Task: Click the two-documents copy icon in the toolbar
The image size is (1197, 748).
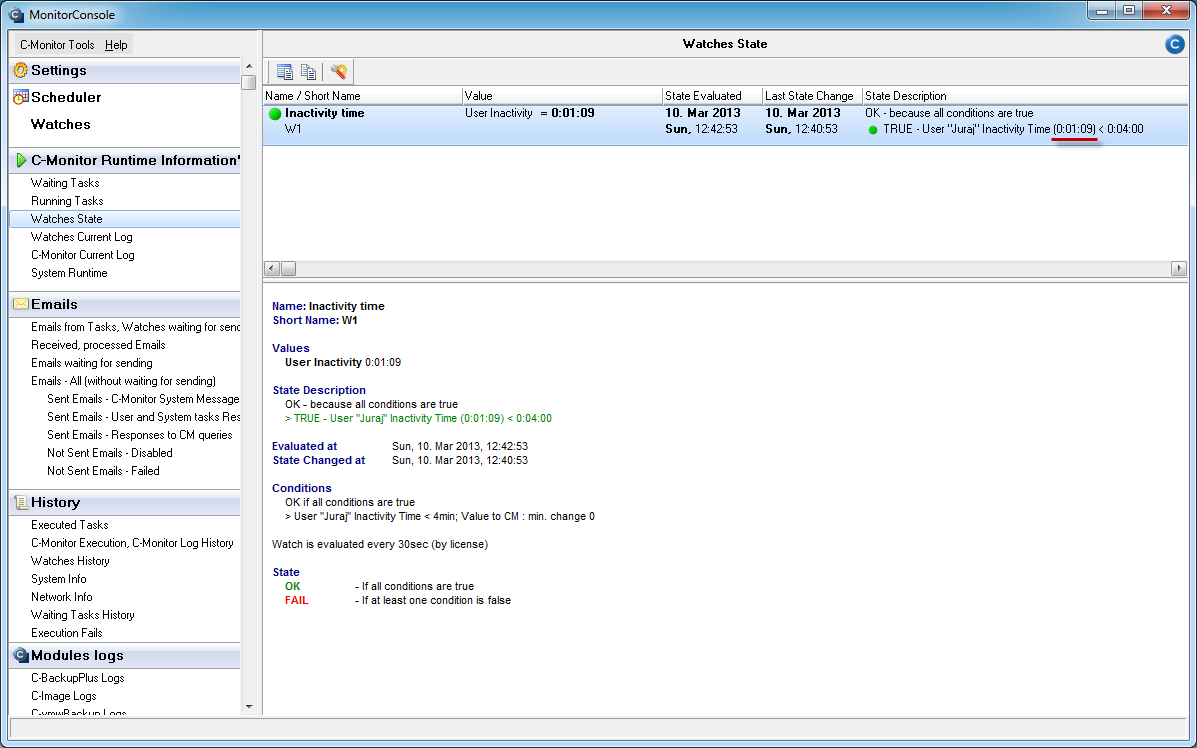Action: (308, 72)
